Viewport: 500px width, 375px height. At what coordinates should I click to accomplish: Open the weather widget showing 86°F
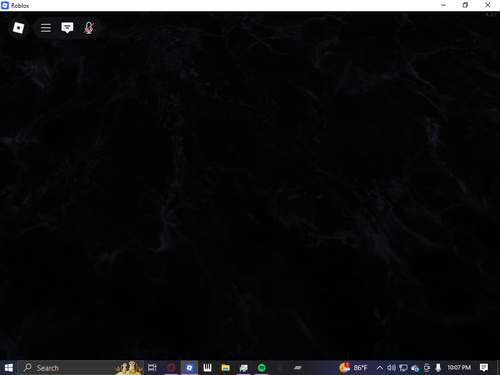click(353, 367)
